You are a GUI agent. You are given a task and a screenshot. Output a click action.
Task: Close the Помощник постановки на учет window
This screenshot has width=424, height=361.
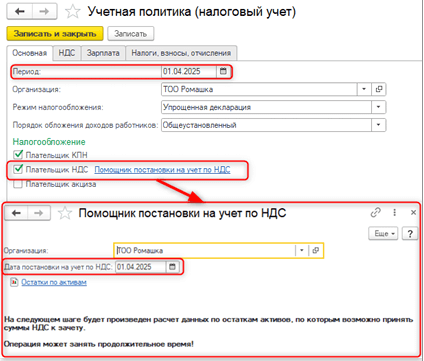pos(413,212)
